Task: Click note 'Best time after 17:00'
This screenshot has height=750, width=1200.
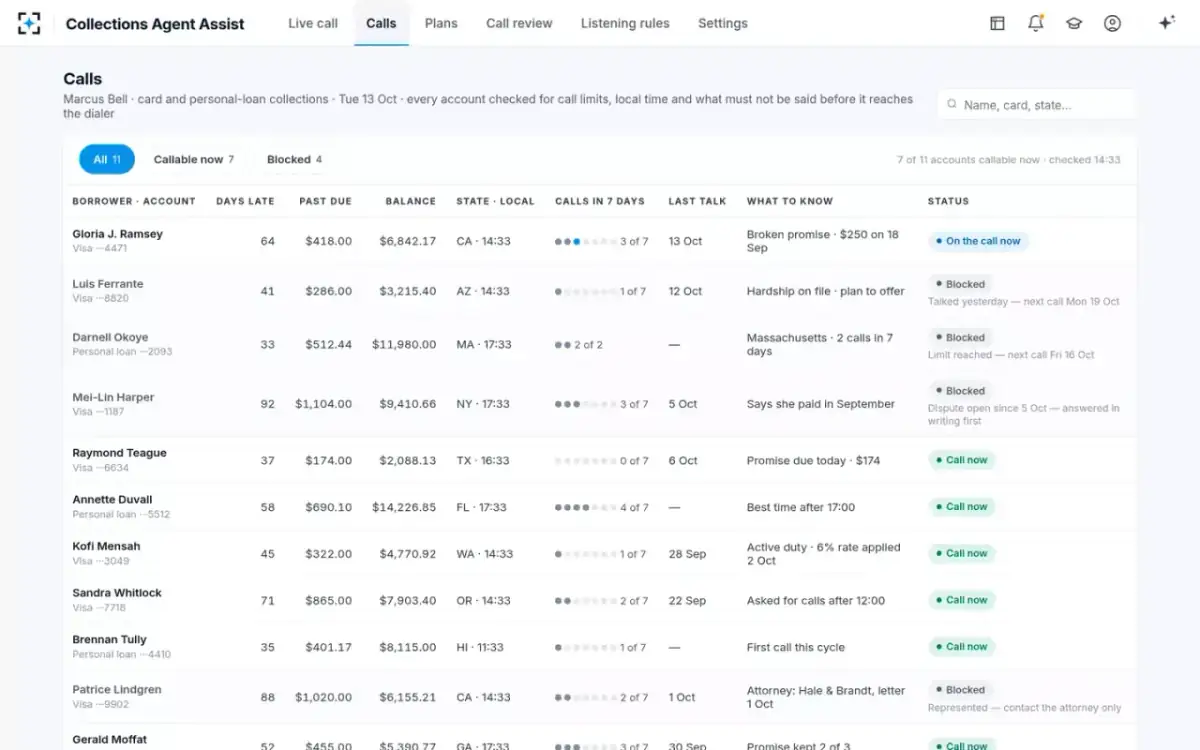Action: tap(801, 507)
